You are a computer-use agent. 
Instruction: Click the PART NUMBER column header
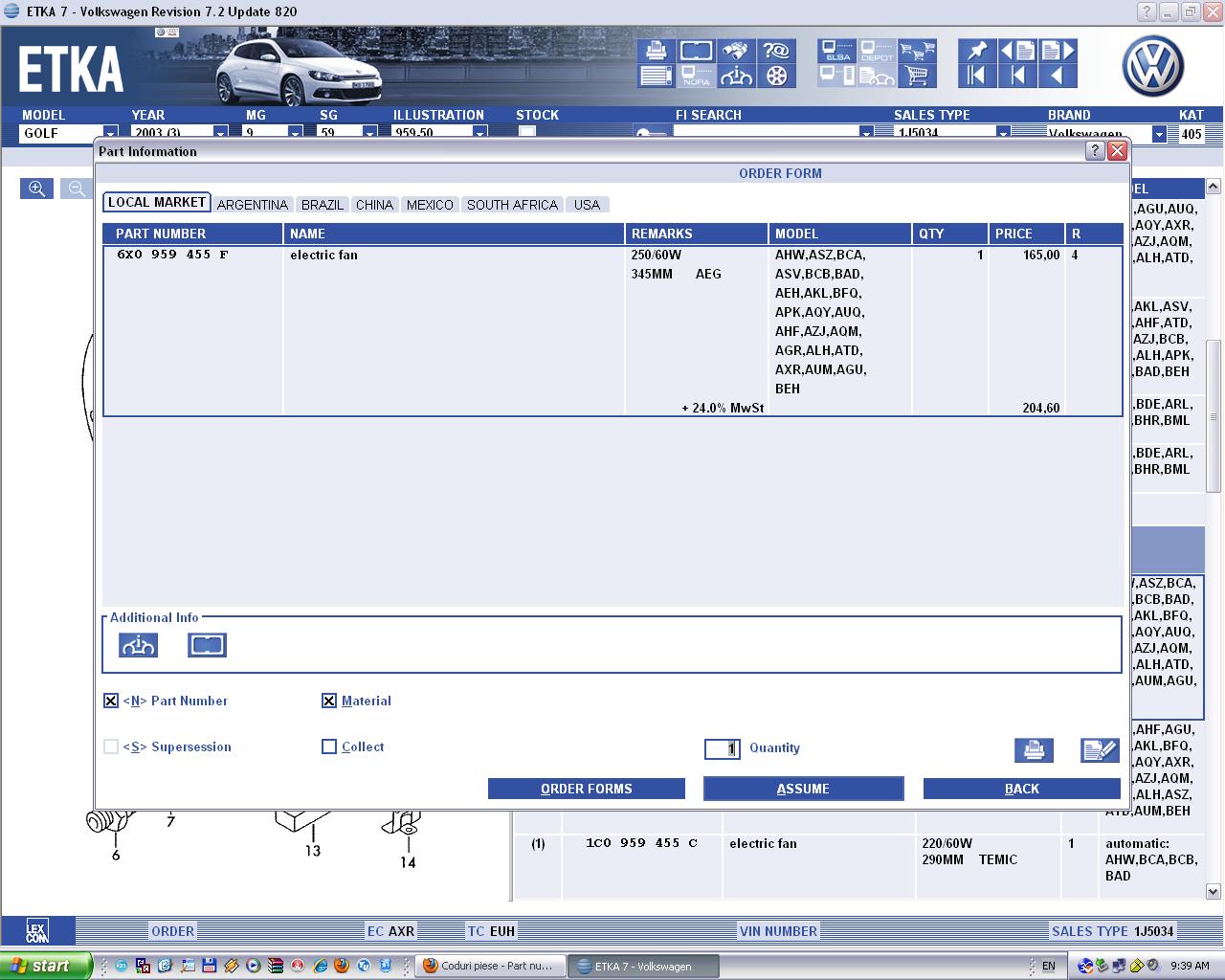(192, 234)
